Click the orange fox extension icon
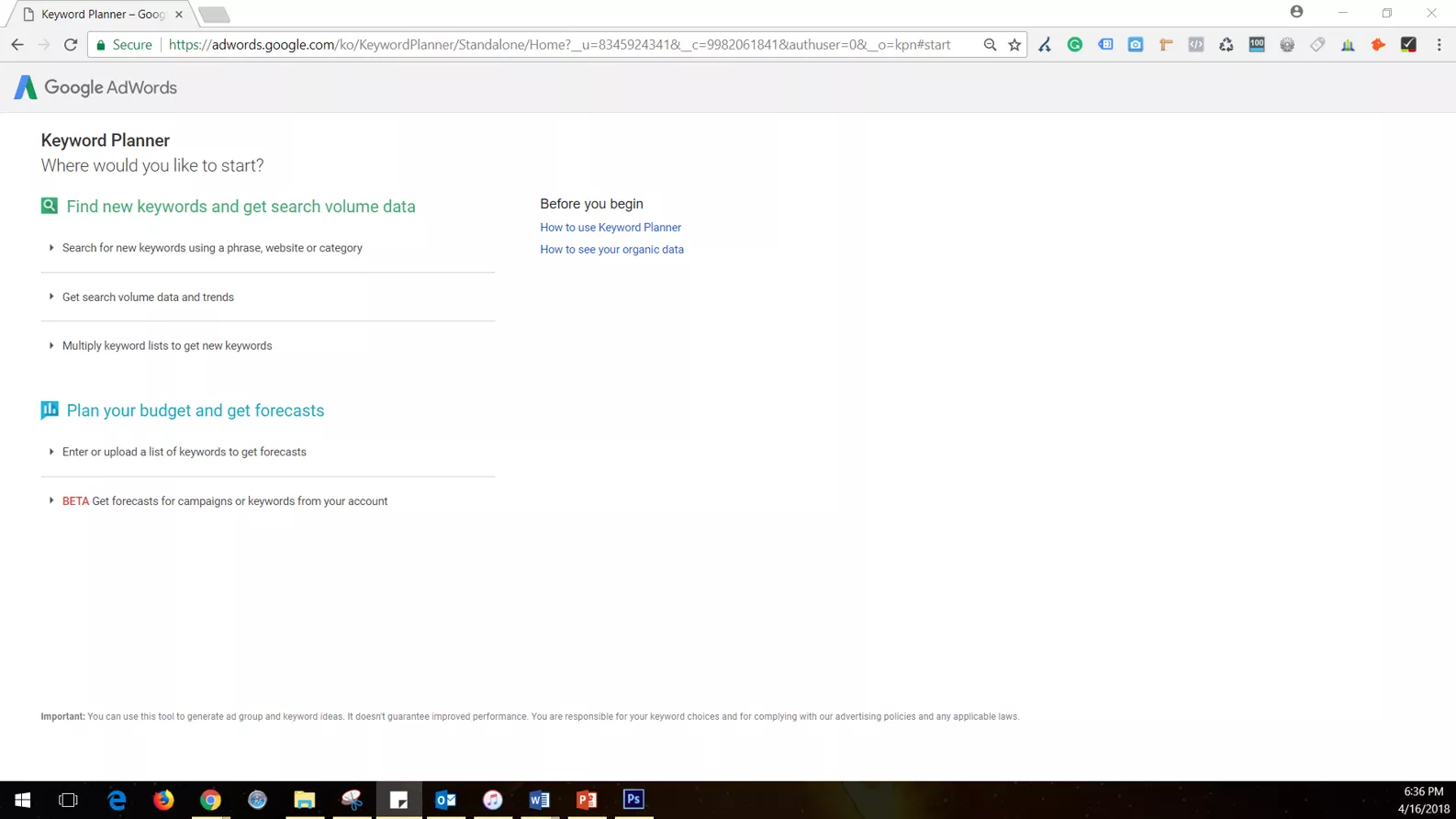This screenshot has width=1456, height=819. 1378,44
